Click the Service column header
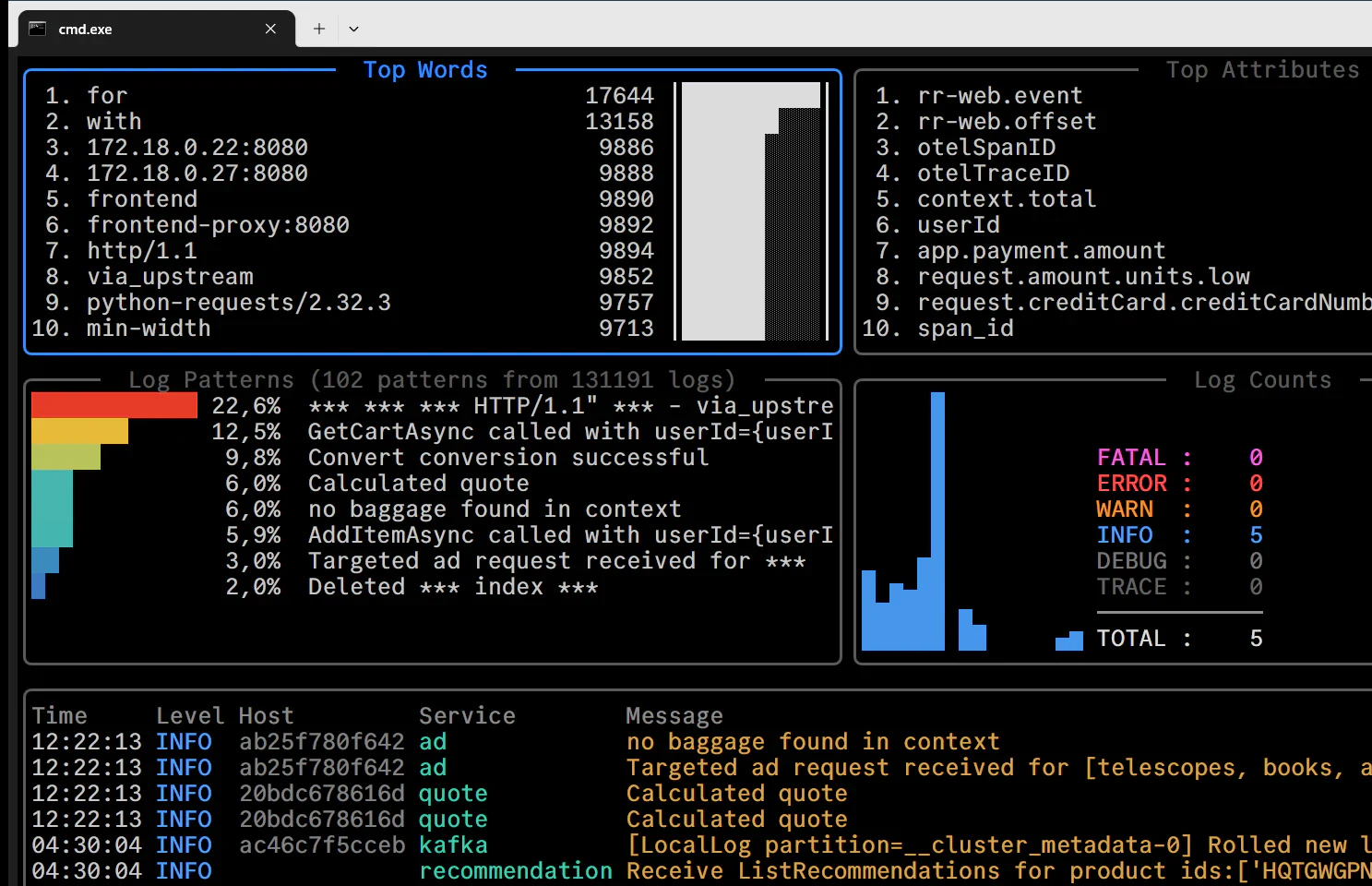1372x886 pixels. click(467, 716)
